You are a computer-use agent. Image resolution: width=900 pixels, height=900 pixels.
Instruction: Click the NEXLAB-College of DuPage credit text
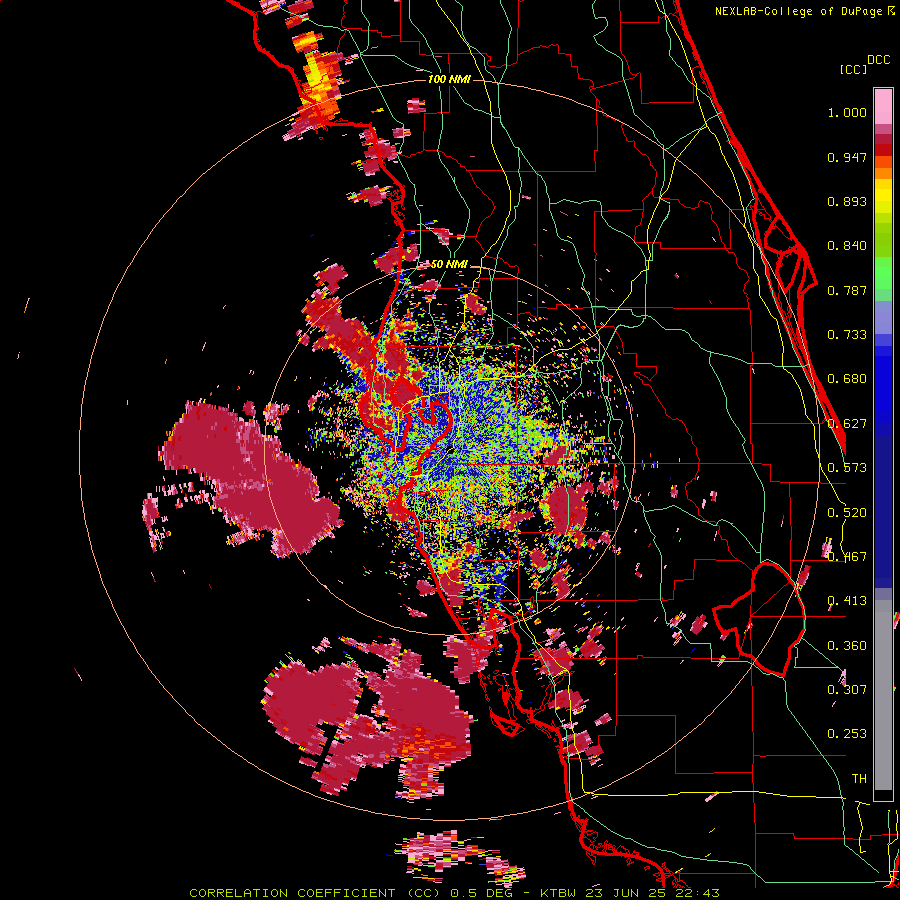click(x=798, y=11)
